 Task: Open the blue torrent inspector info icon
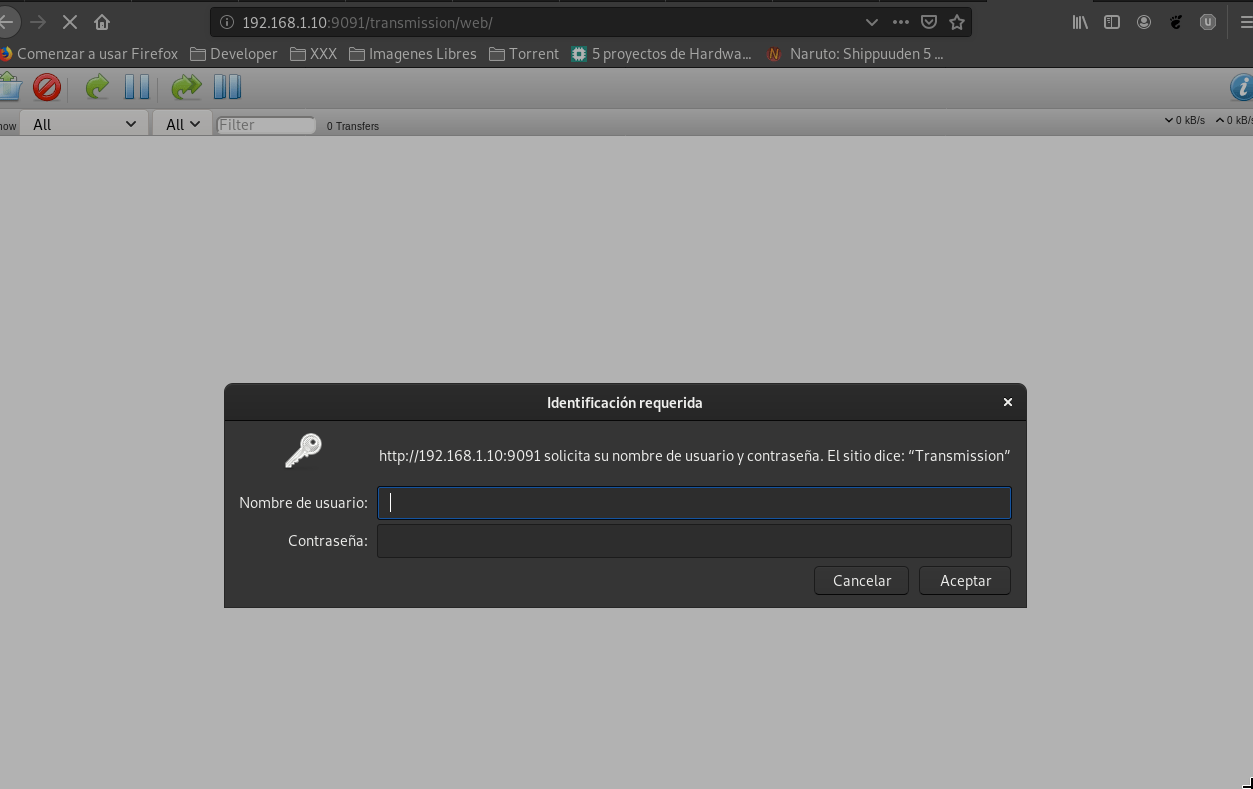(1241, 88)
